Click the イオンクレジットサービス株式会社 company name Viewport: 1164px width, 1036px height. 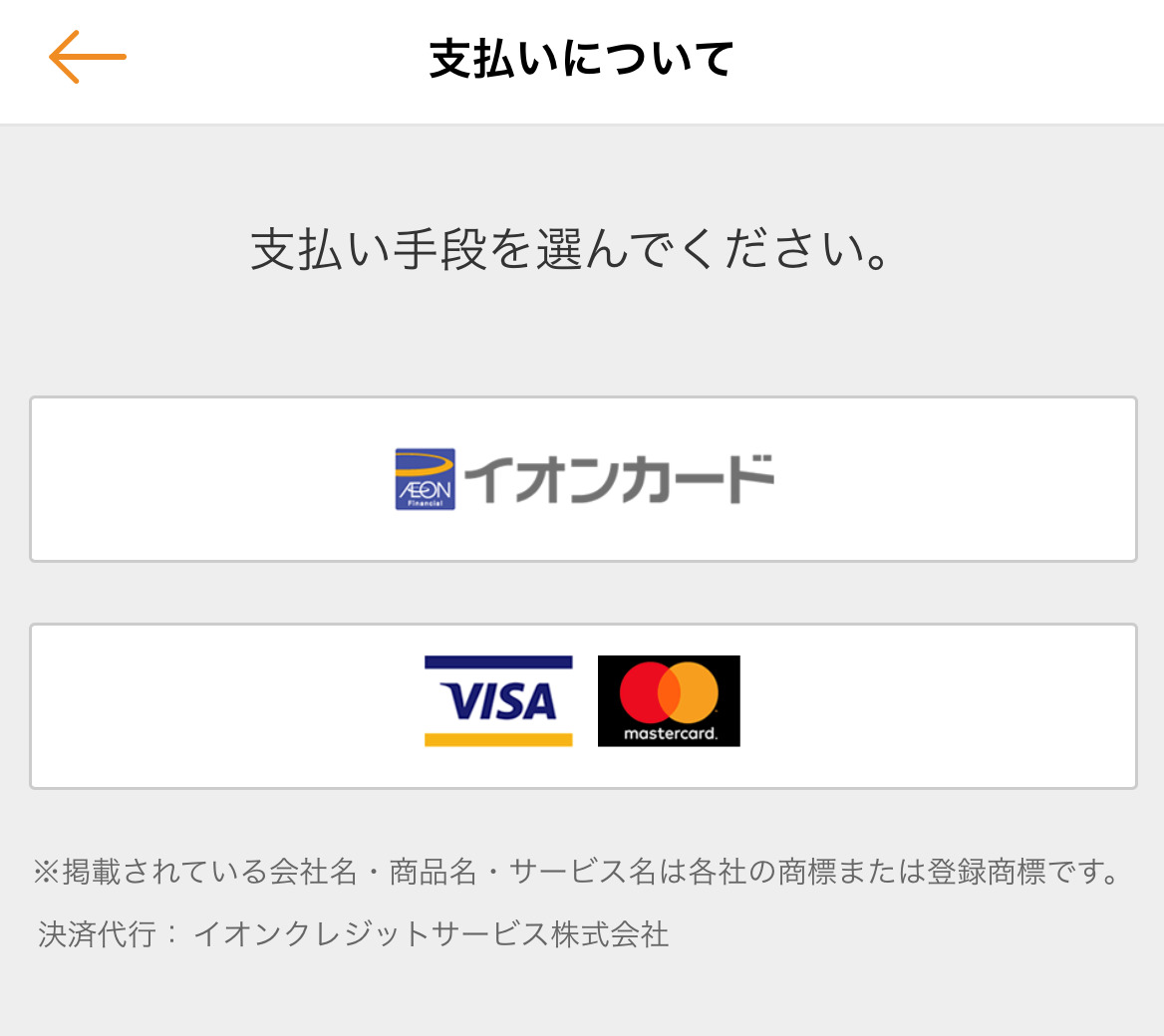pos(432,933)
